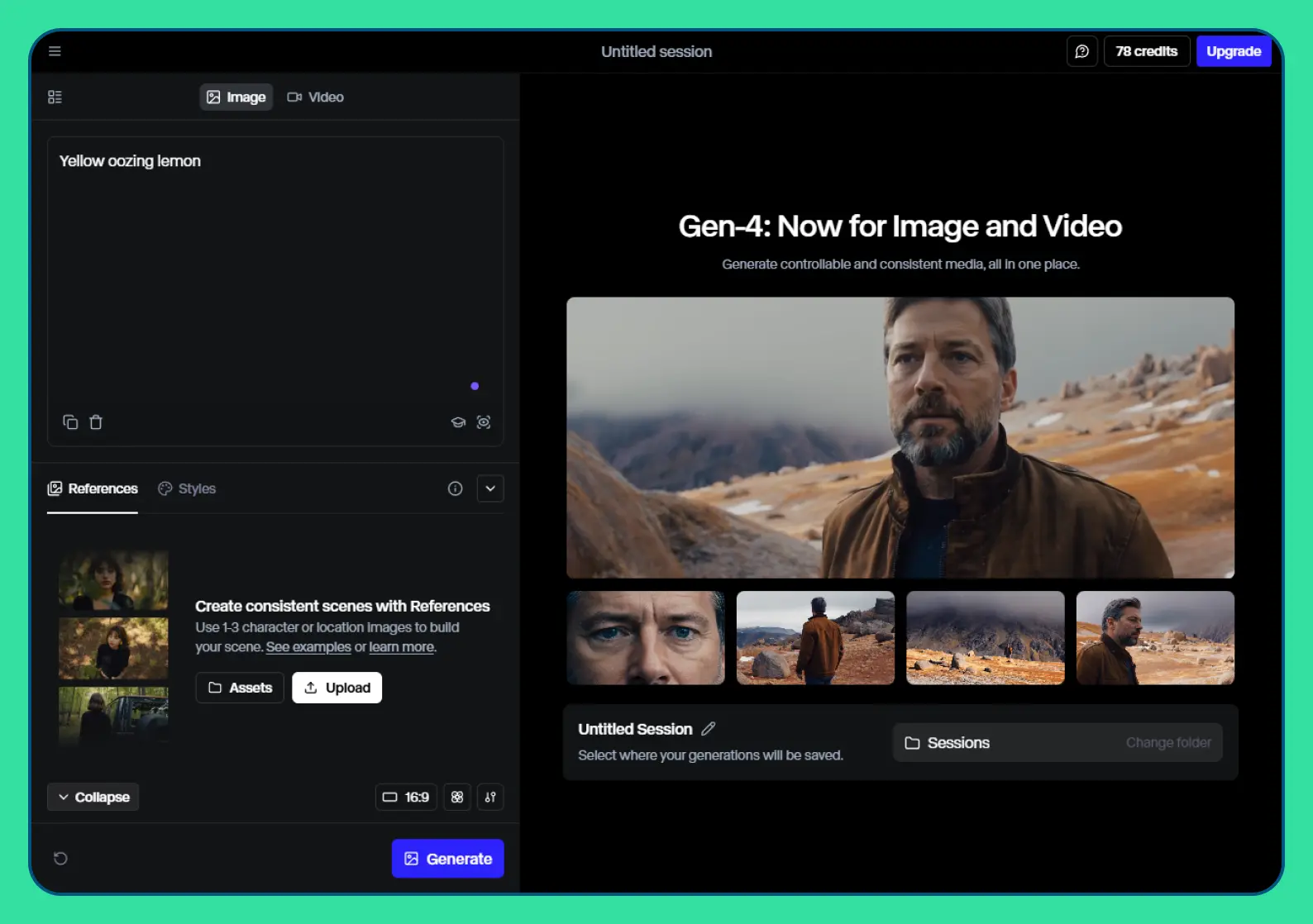Viewport: 1313px width, 924px height.
Task: Switch to Image mode
Action: (x=236, y=98)
